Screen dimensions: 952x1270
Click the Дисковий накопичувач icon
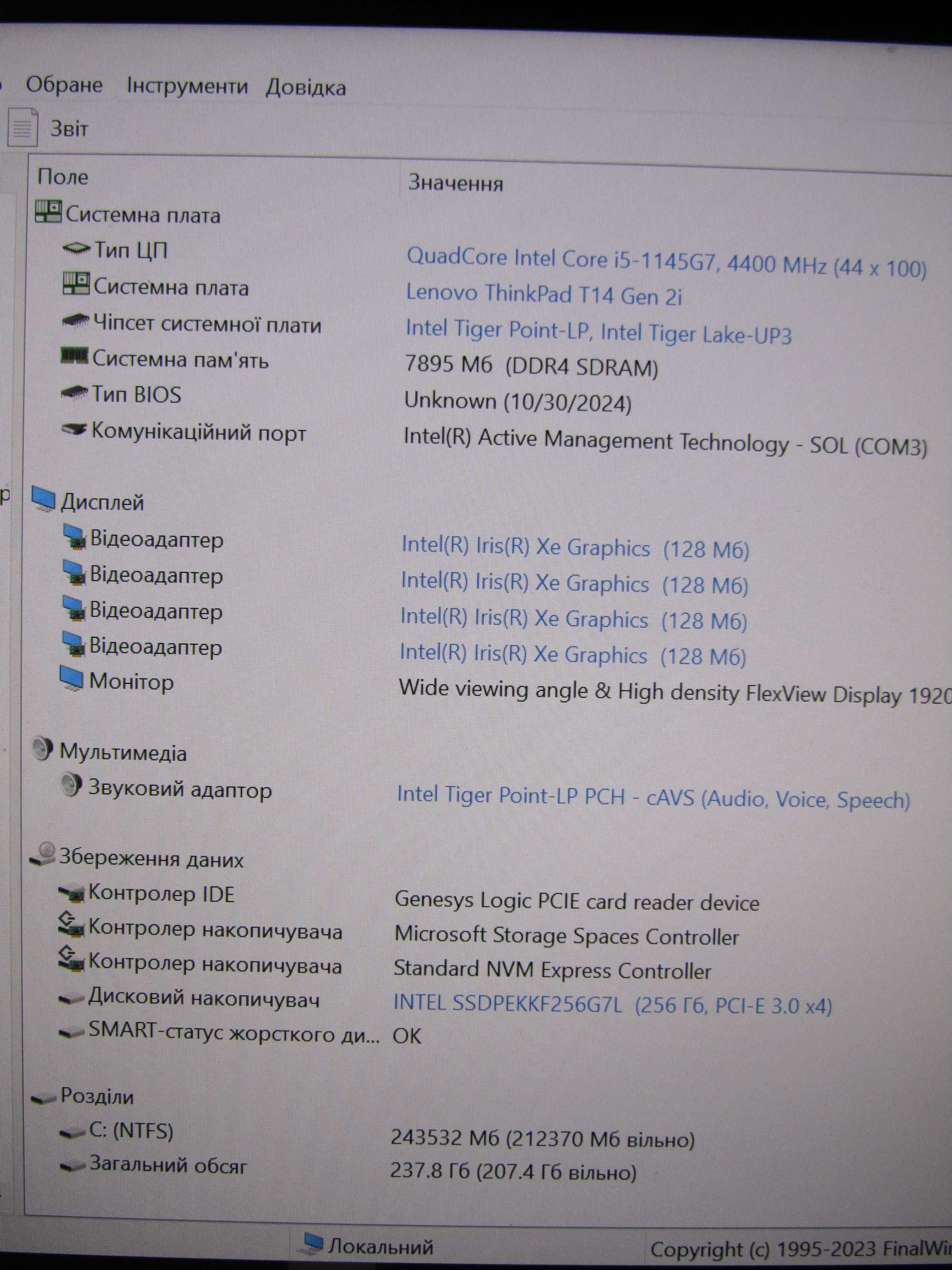(x=71, y=999)
